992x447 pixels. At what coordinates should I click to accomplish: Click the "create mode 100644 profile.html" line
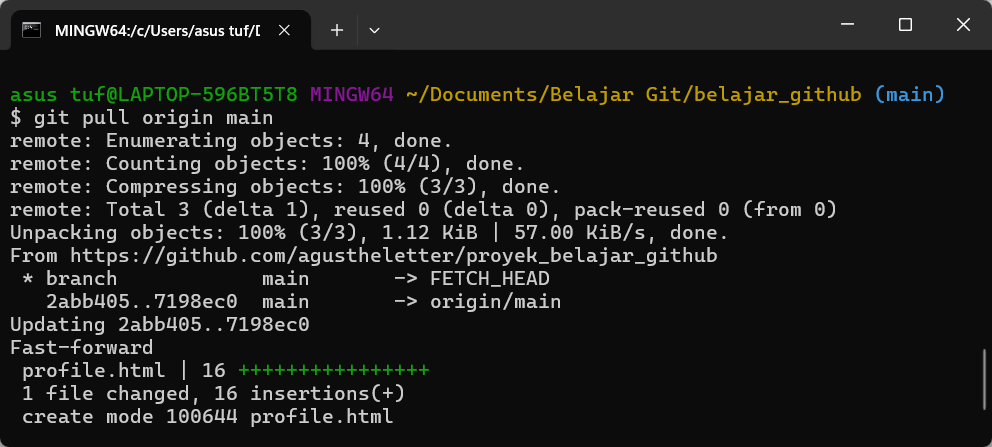tap(207, 415)
